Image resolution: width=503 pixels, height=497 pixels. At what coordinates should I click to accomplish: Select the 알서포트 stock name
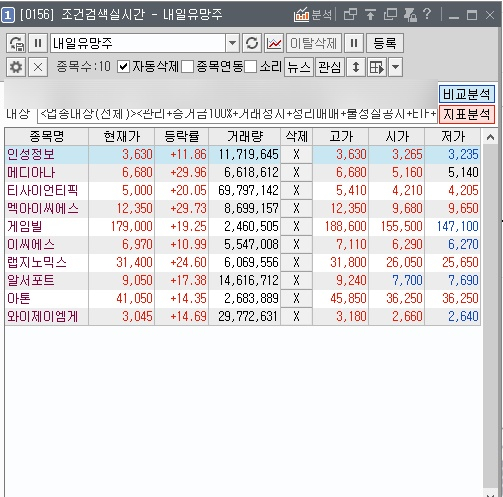(x=31, y=280)
